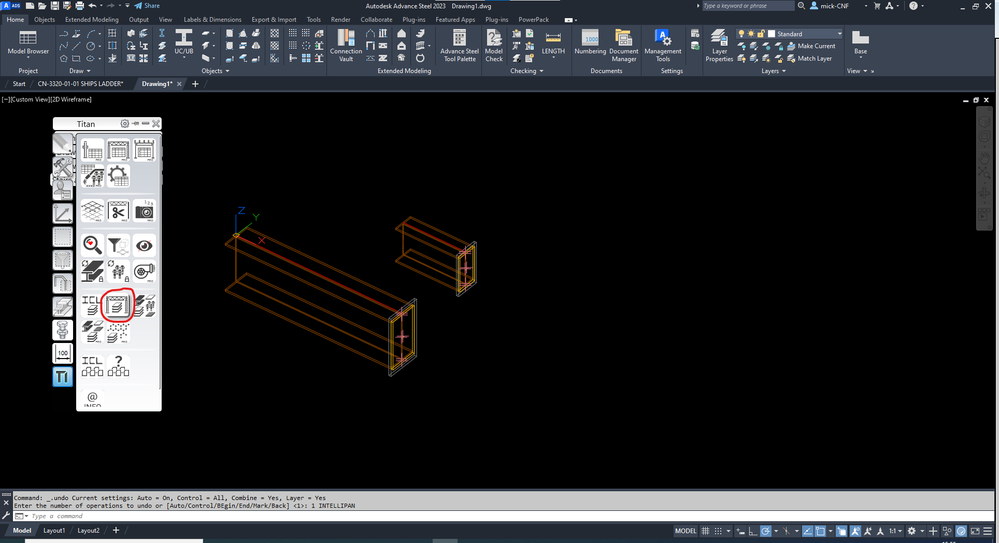
Task: Open the PowerPack ribbon tab
Action: [533, 20]
